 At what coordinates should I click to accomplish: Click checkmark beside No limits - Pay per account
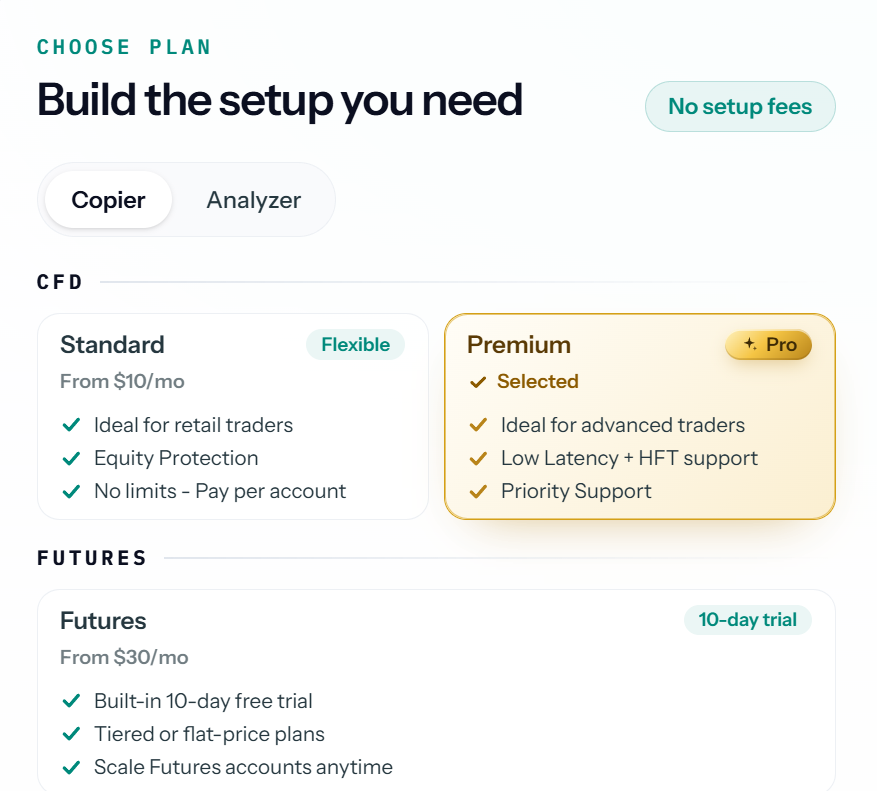tap(71, 491)
